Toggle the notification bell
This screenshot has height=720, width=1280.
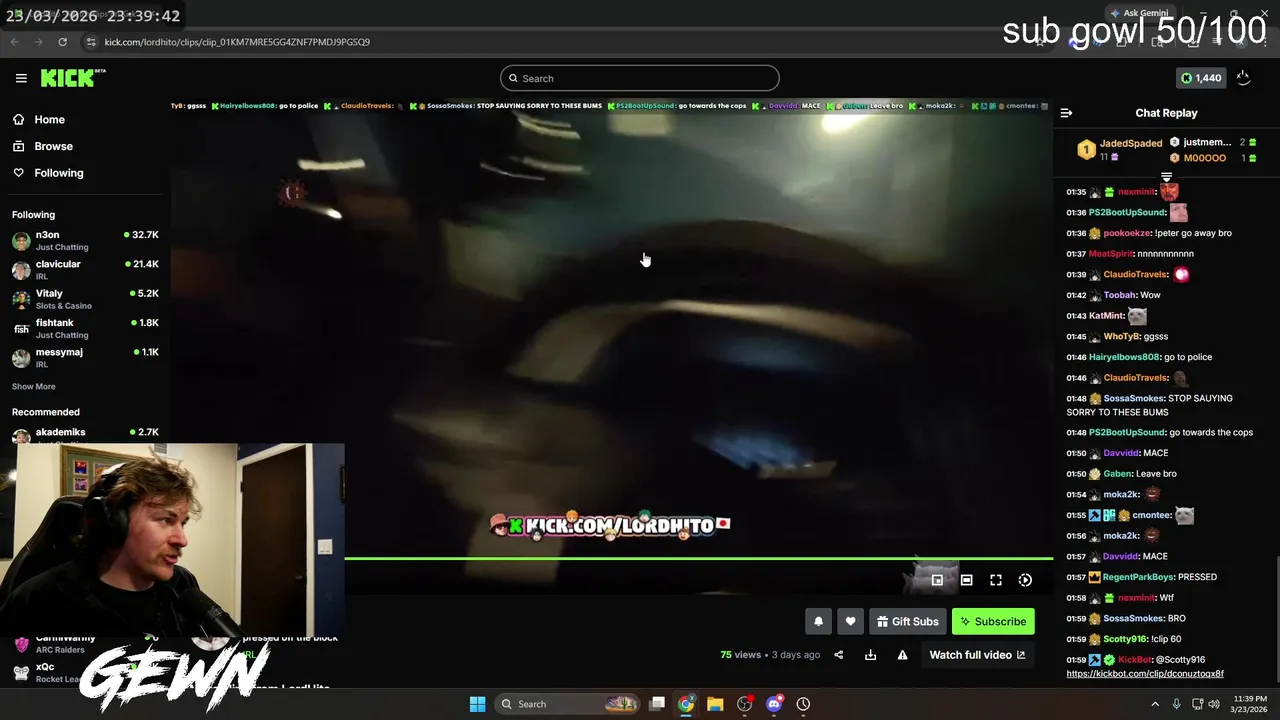click(x=818, y=621)
